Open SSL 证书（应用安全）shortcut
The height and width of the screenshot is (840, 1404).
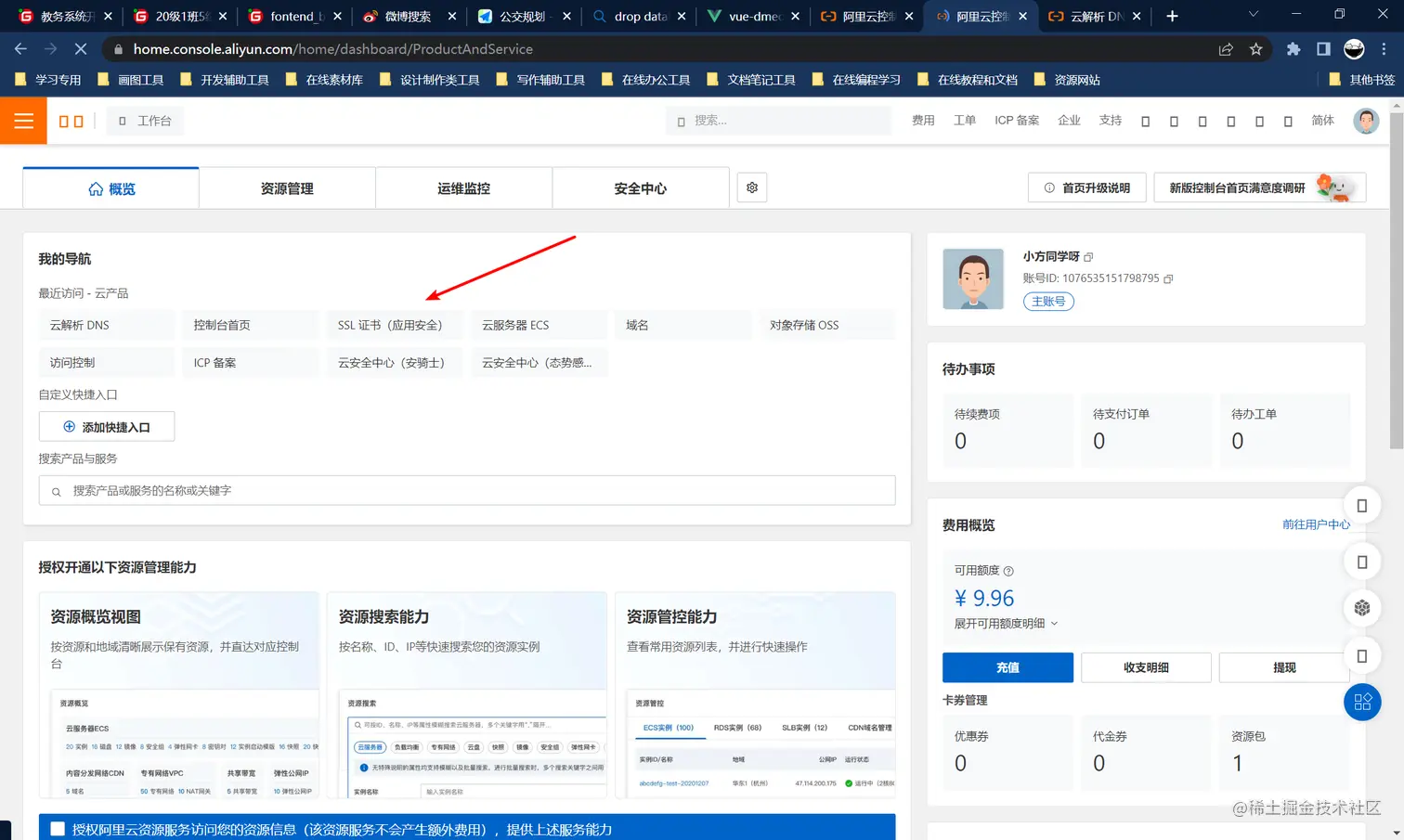click(x=394, y=326)
